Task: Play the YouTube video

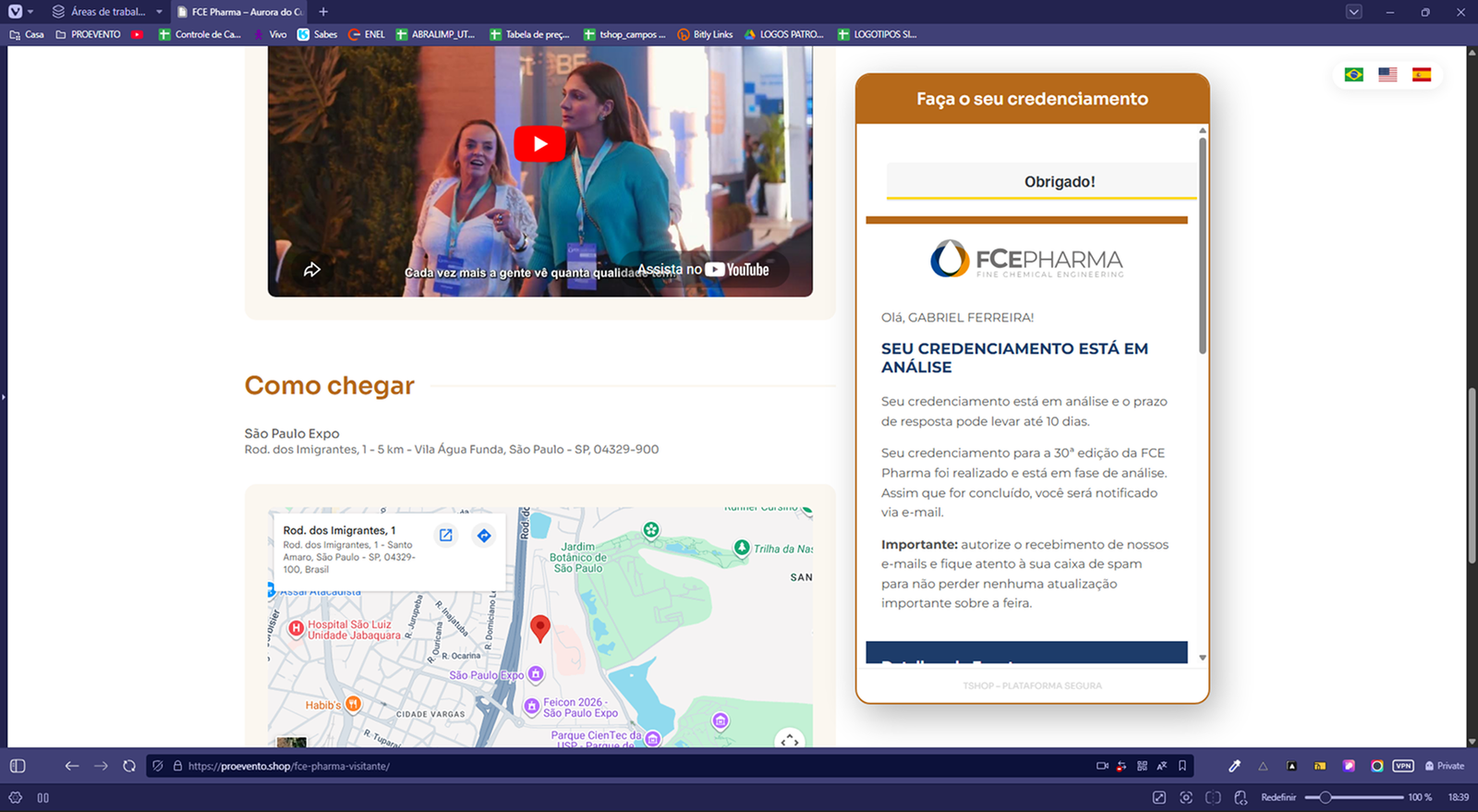Action: (x=539, y=144)
